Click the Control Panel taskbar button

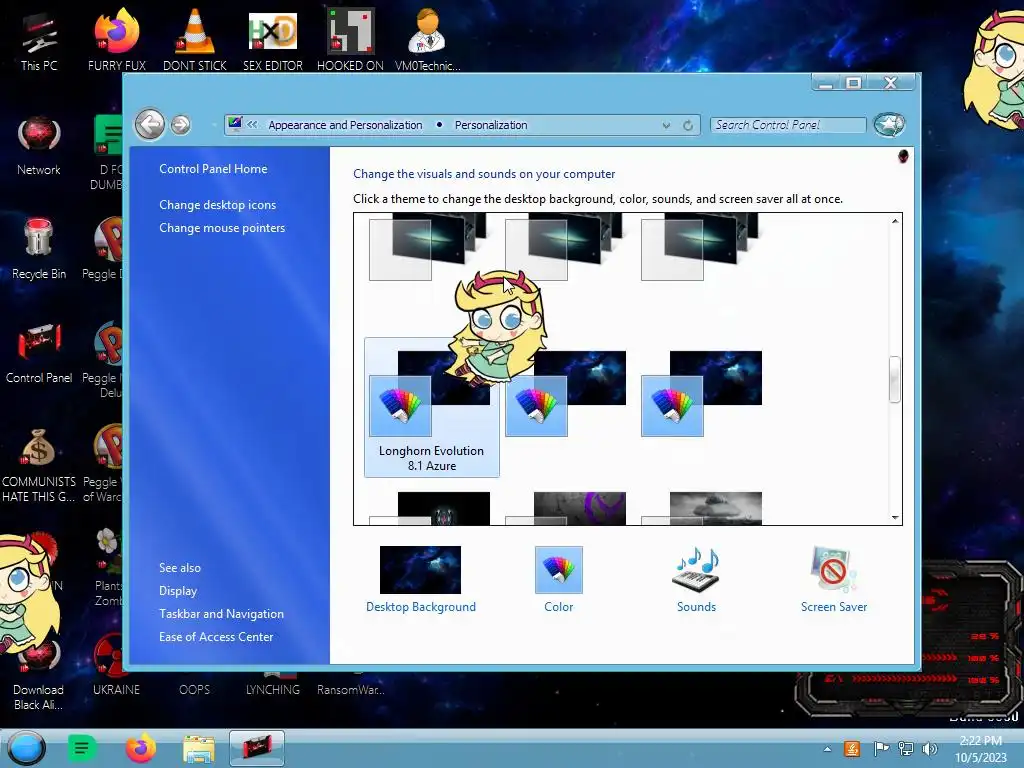[x=257, y=748]
